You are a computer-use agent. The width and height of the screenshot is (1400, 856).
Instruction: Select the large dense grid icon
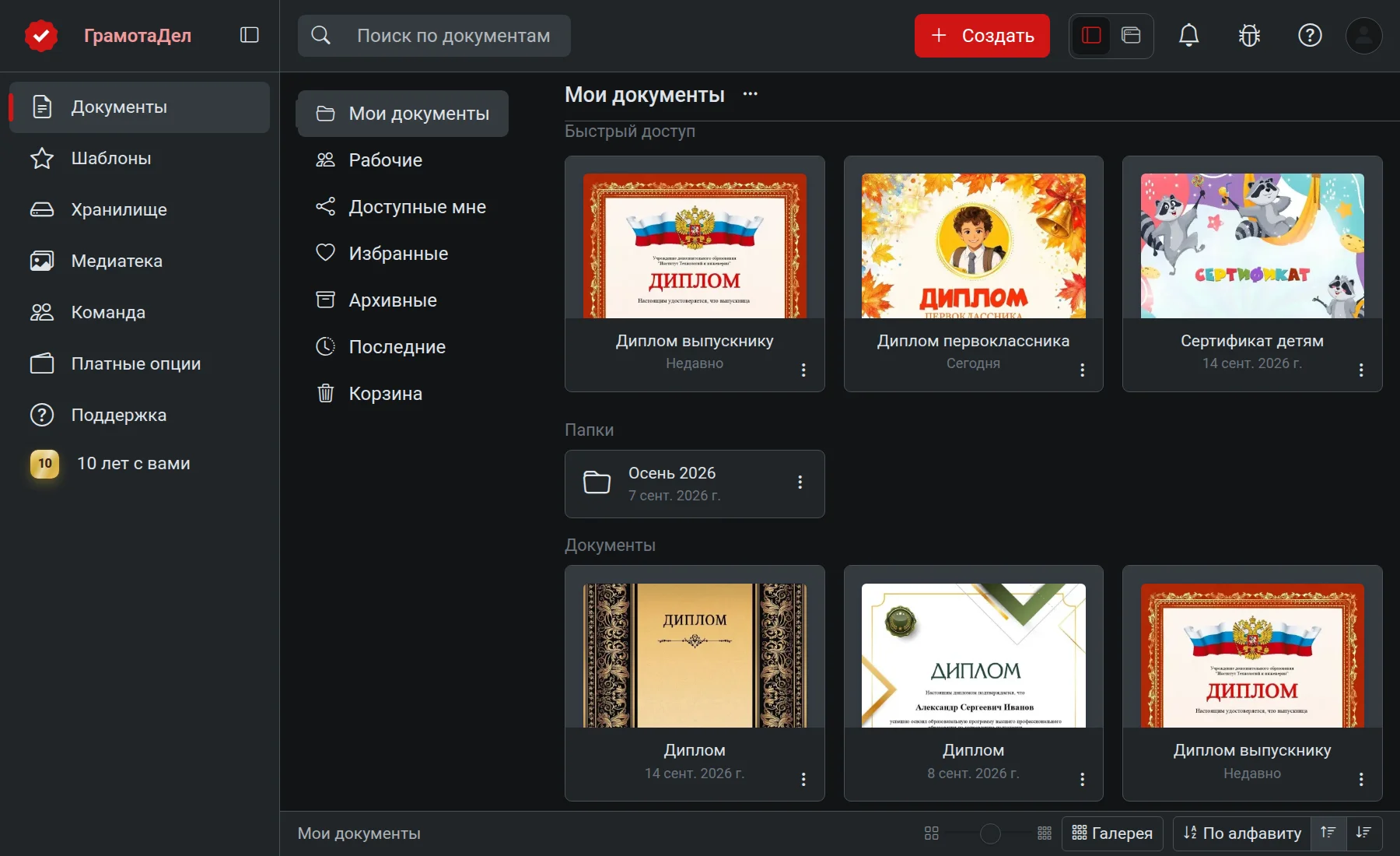pos(1045,833)
